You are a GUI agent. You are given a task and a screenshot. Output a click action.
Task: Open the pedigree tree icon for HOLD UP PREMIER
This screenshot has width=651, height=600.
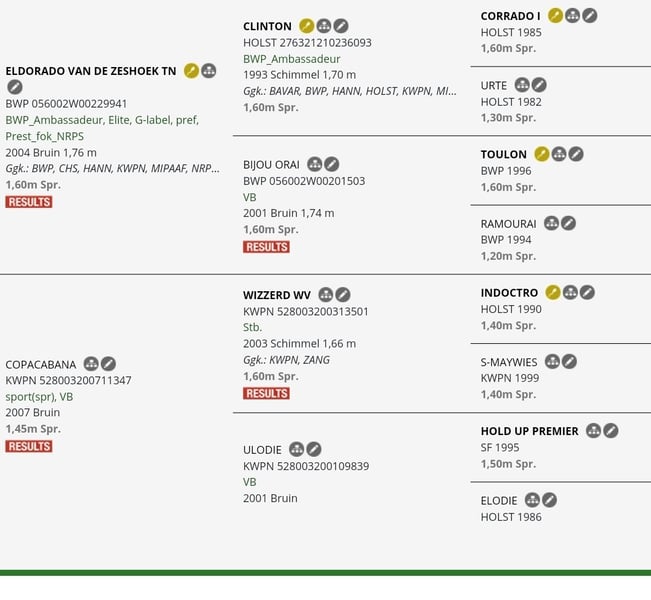[593, 431]
